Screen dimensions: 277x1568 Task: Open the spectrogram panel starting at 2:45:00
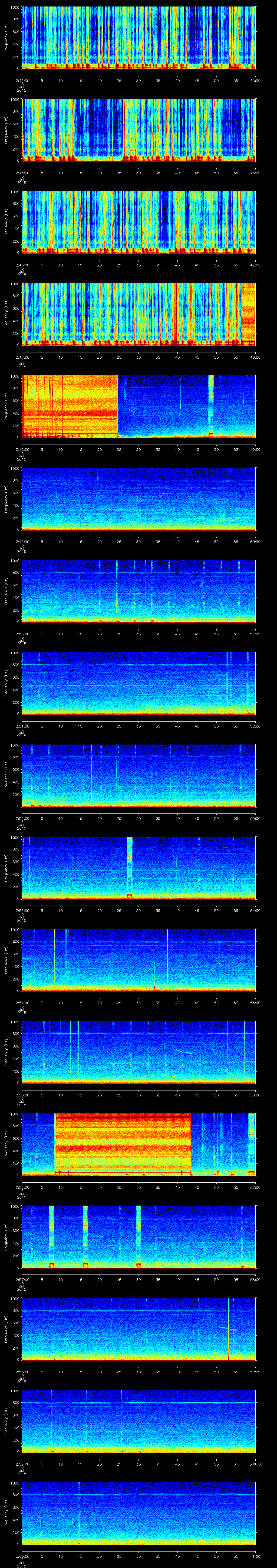pos(139,130)
